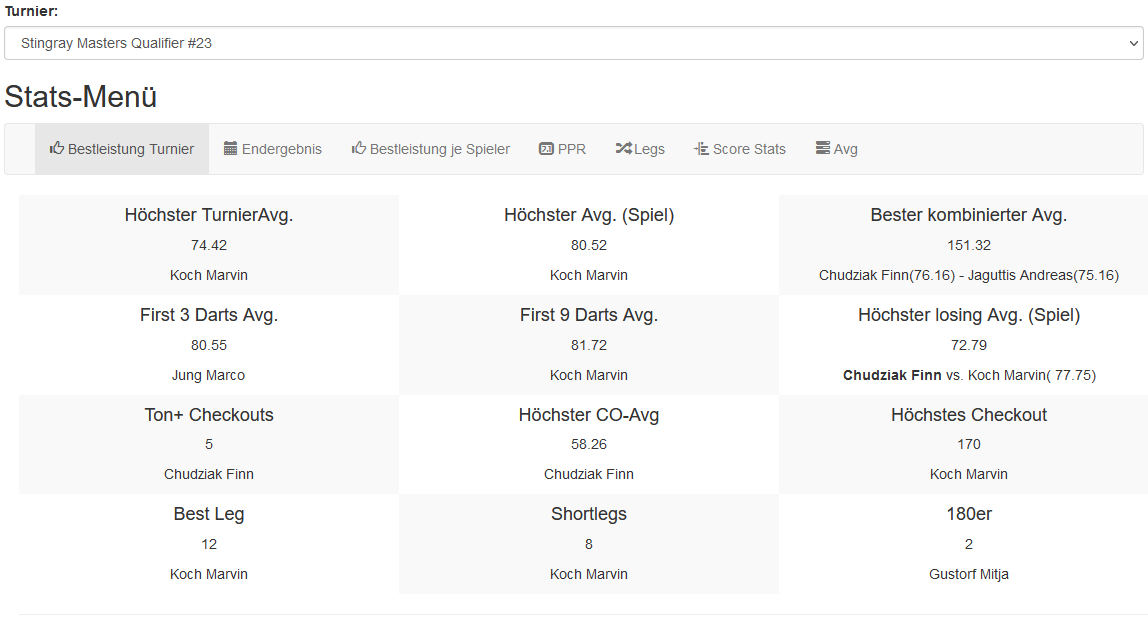Image resolution: width=1148 pixels, height=617 pixels.
Task: Click Jung Marco under First 3 Darts Avg.
Action: (208, 375)
